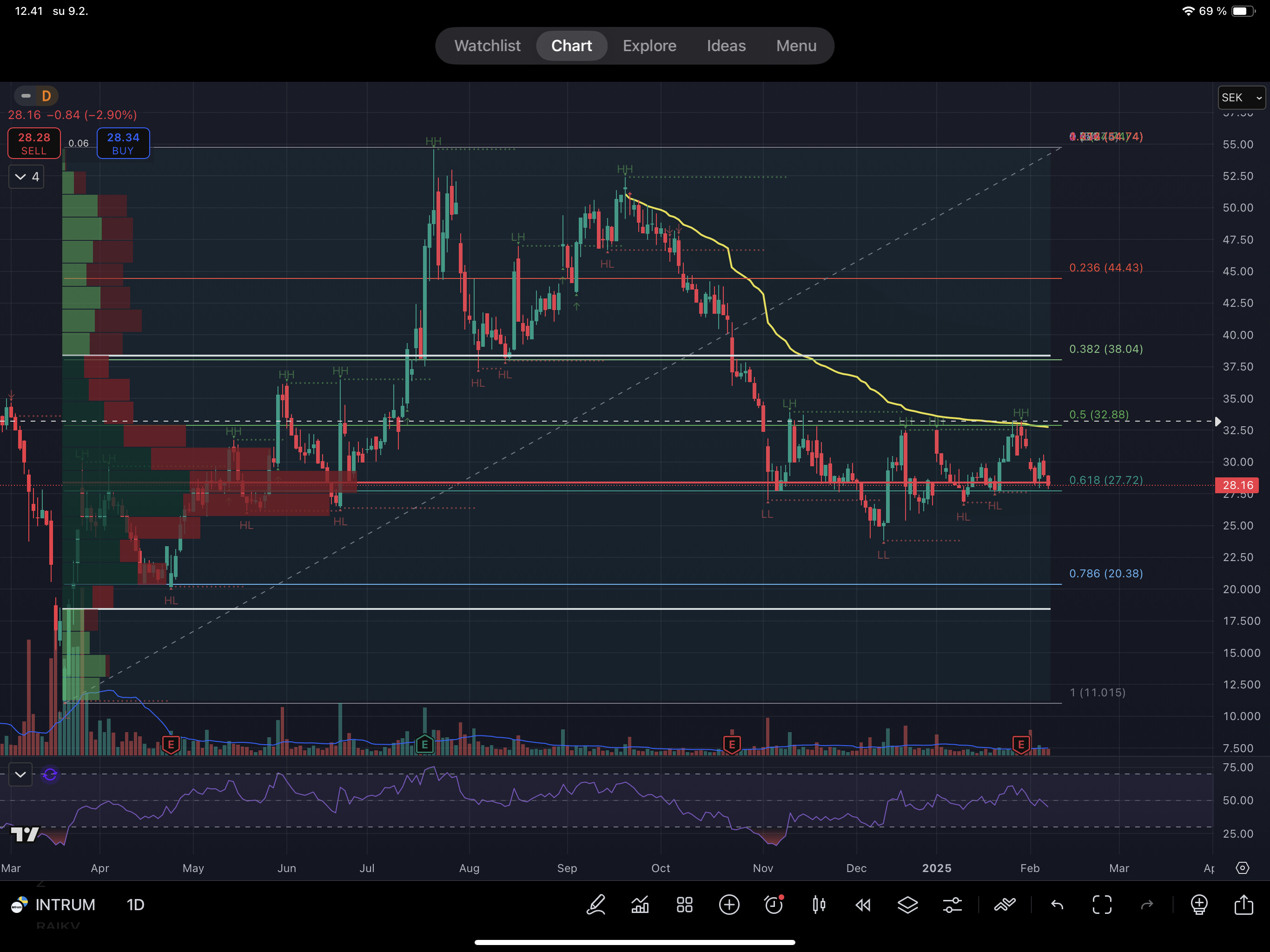
Task: Toggle the RSI indicator sync icon
Action: [50, 774]
